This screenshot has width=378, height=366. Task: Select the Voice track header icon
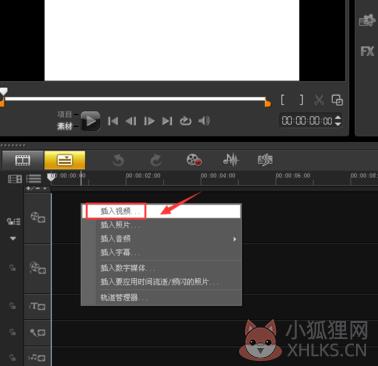tap(38, 332)
